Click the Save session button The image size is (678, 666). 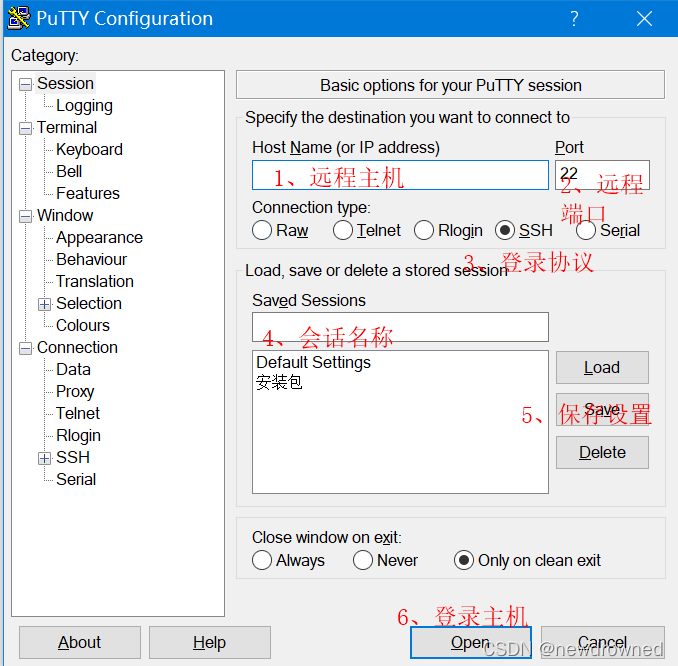[602, 410]
